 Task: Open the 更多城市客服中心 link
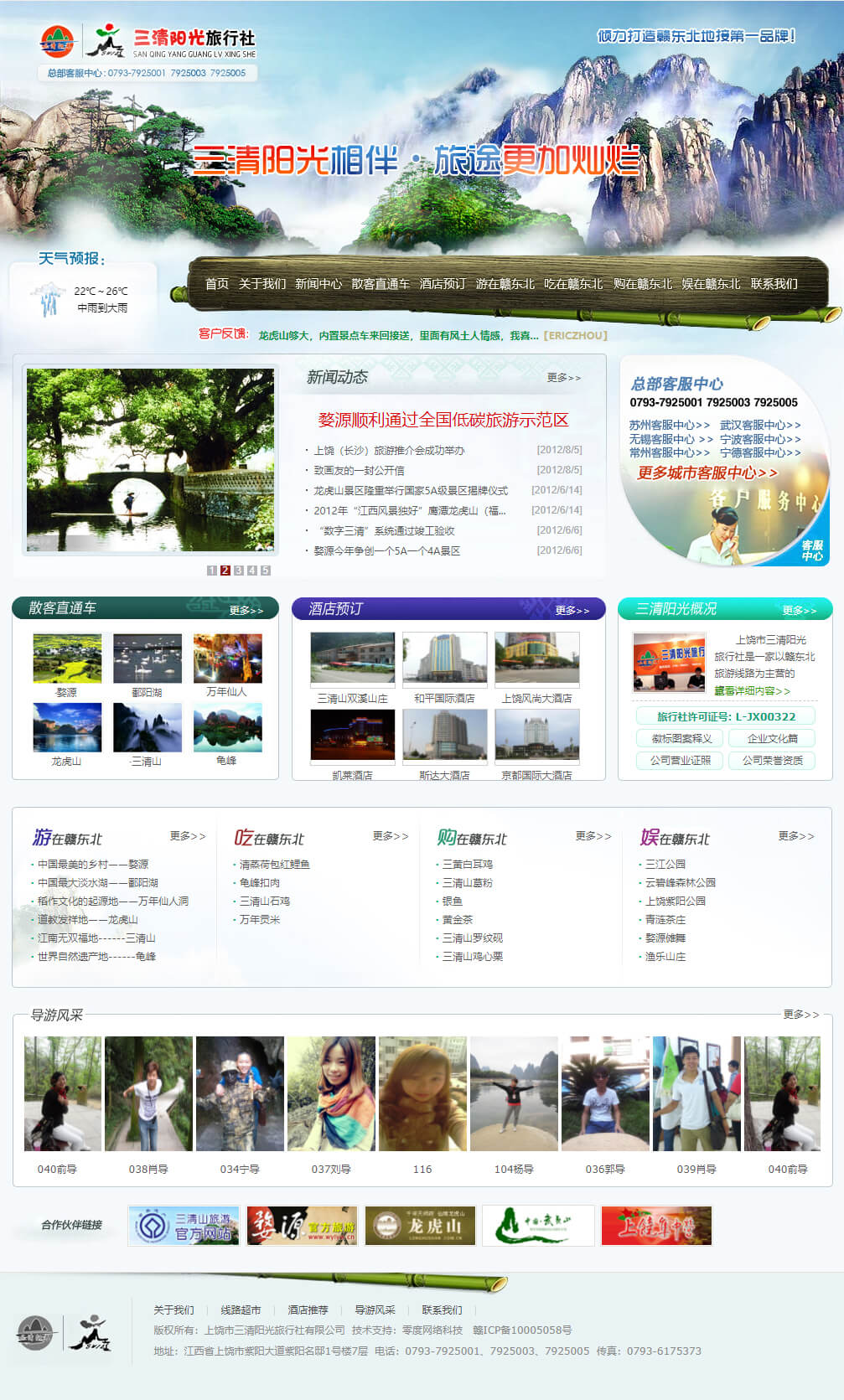tap(707, 473)
